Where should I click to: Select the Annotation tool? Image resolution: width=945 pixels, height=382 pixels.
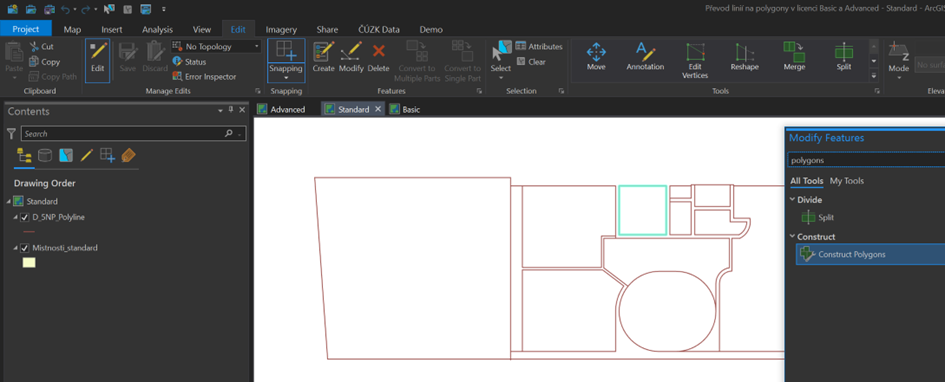pos(645,57)
